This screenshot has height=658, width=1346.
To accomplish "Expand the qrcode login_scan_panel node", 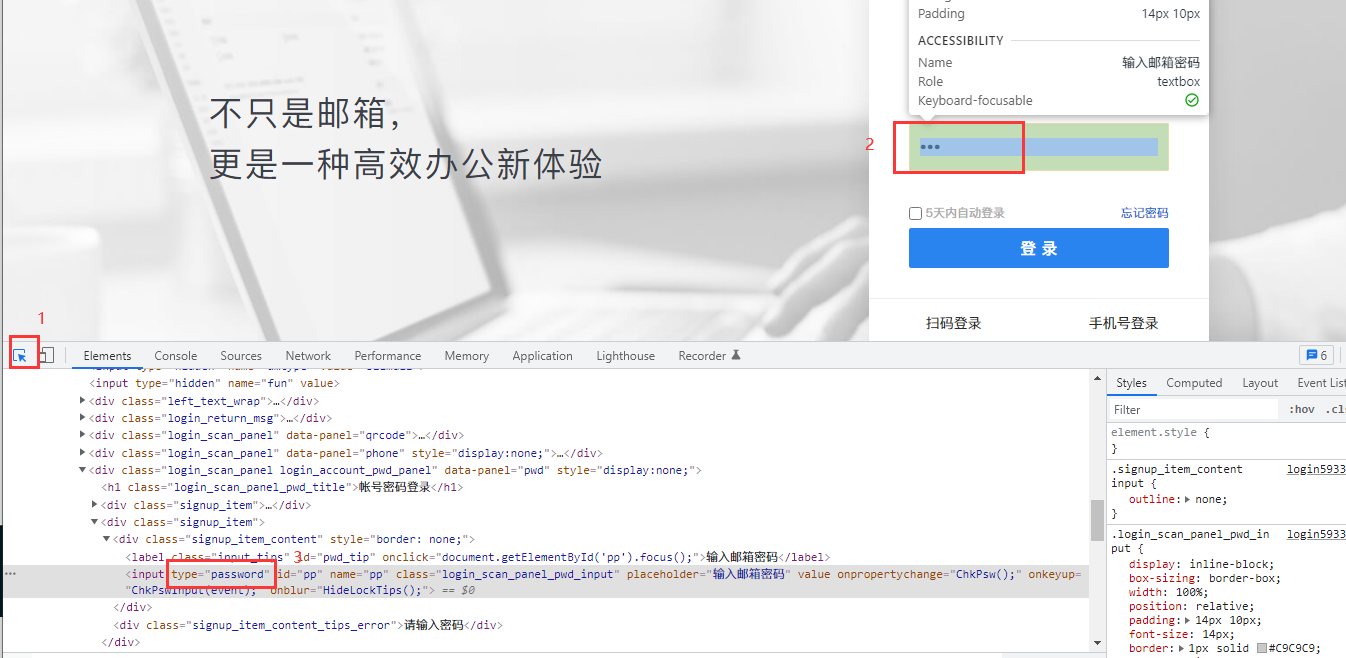I will (83, 435).
